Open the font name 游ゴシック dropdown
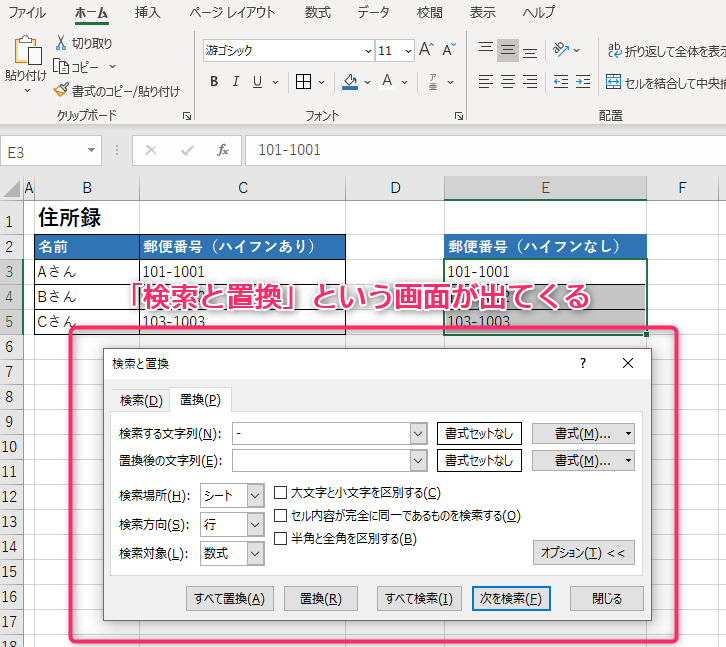Screen dimensions: 726x647 click(x=366, y=50)
